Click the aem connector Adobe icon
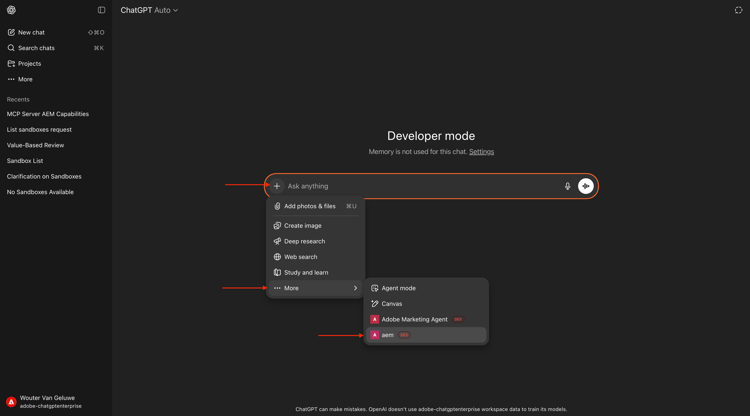 375,335
